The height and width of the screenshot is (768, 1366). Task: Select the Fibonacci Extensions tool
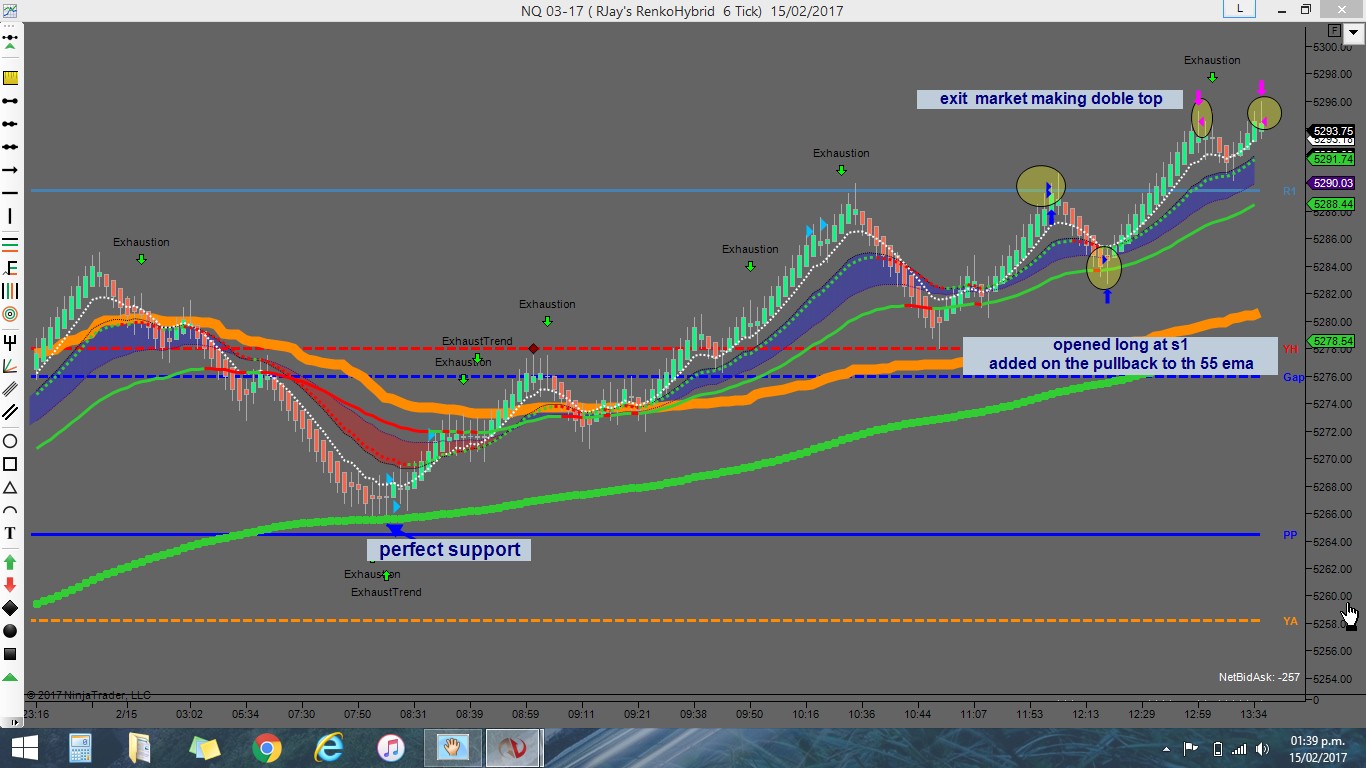pos(10,267)
